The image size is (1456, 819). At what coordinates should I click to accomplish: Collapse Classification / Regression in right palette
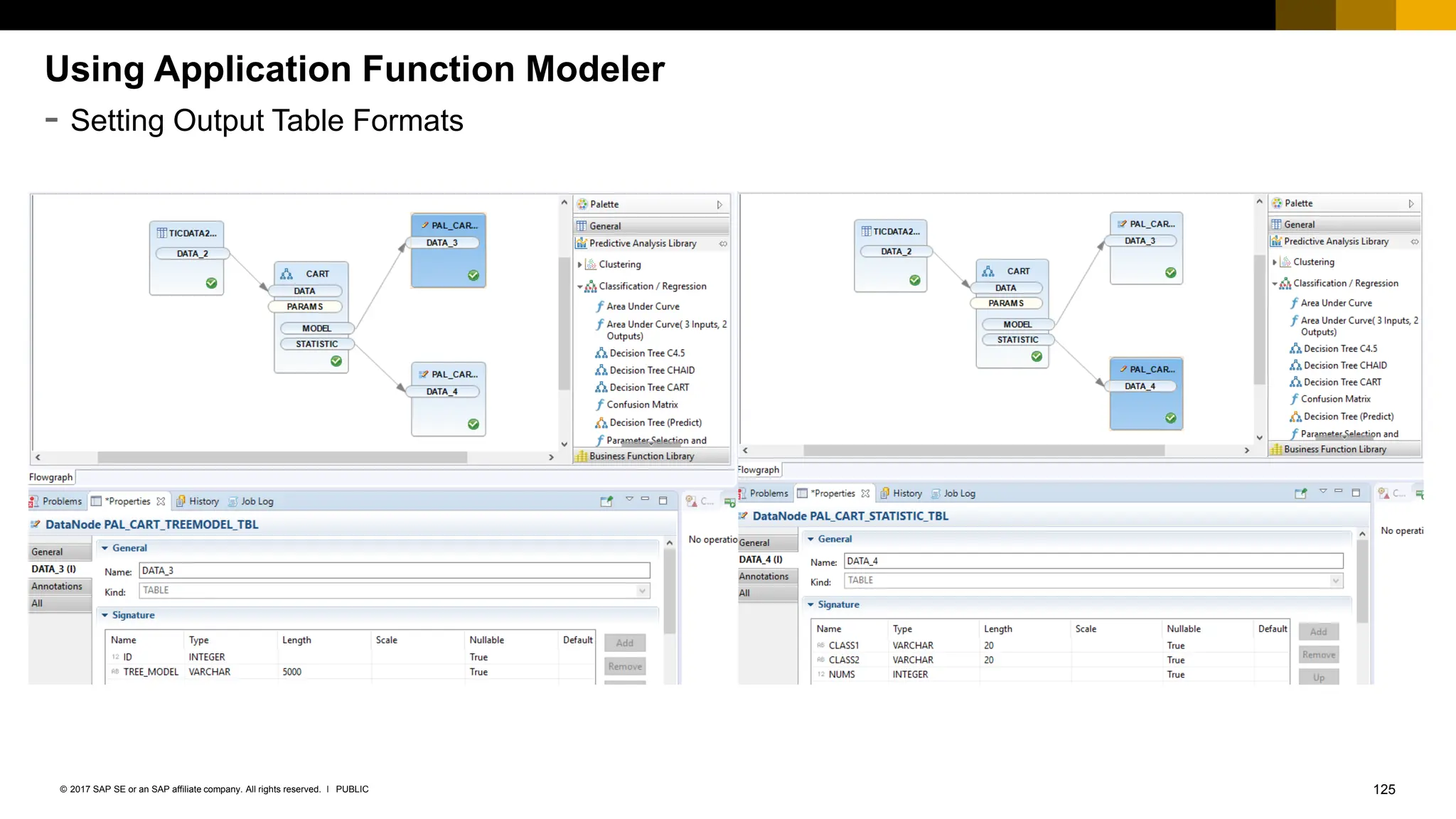pos(1275,284)
